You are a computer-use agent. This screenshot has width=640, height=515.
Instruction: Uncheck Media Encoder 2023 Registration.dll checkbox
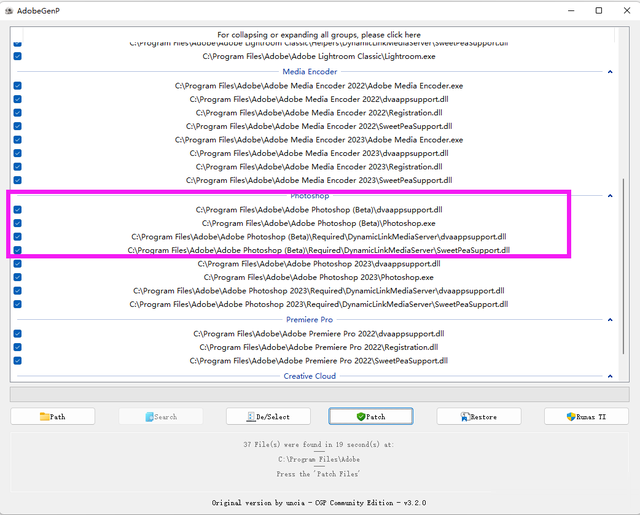[18, 166]
